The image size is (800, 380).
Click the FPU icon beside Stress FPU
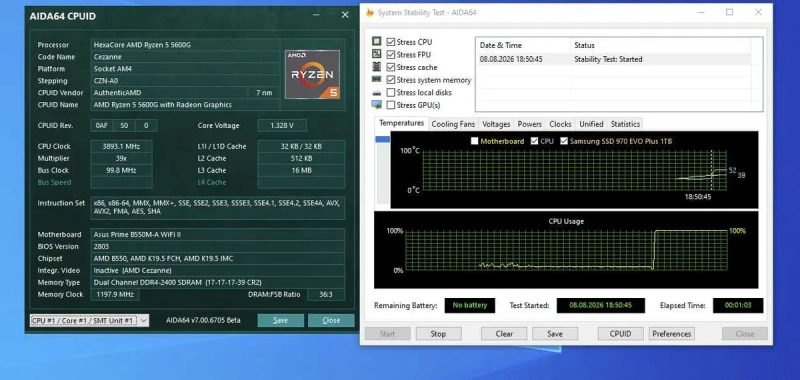click(x=377, y=54)
